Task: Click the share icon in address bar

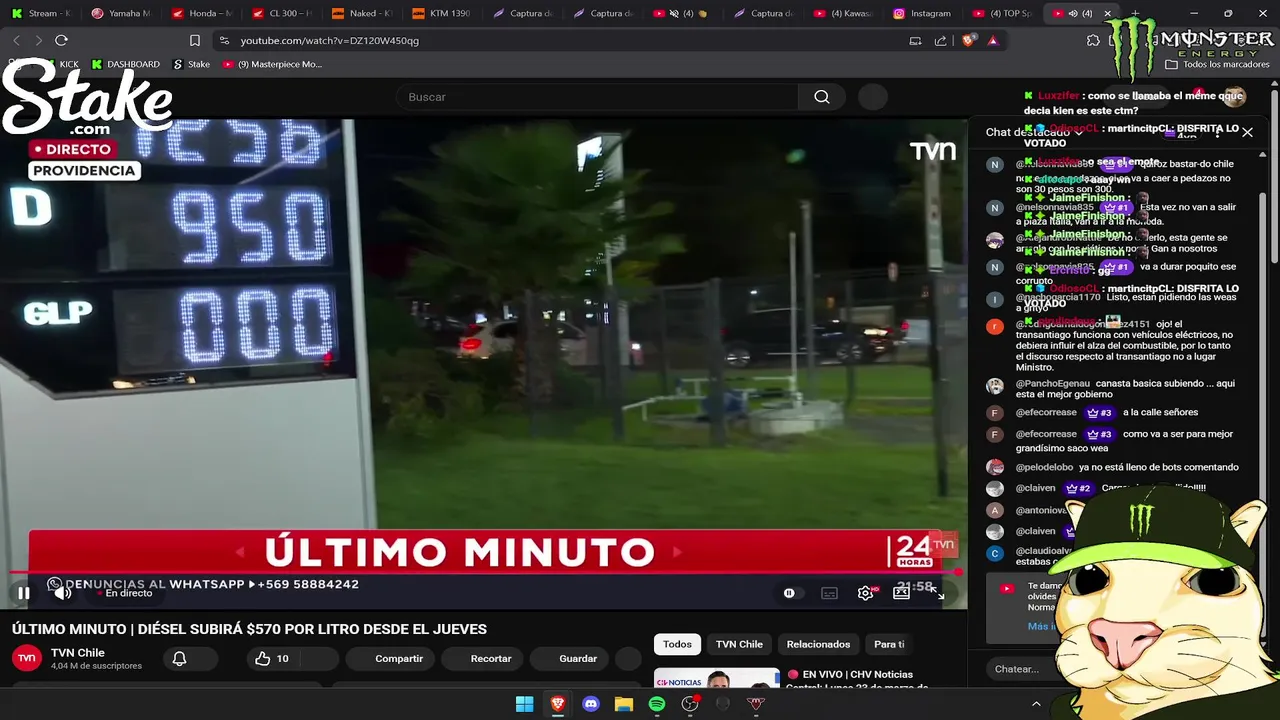Action: (x=940, y=41)
